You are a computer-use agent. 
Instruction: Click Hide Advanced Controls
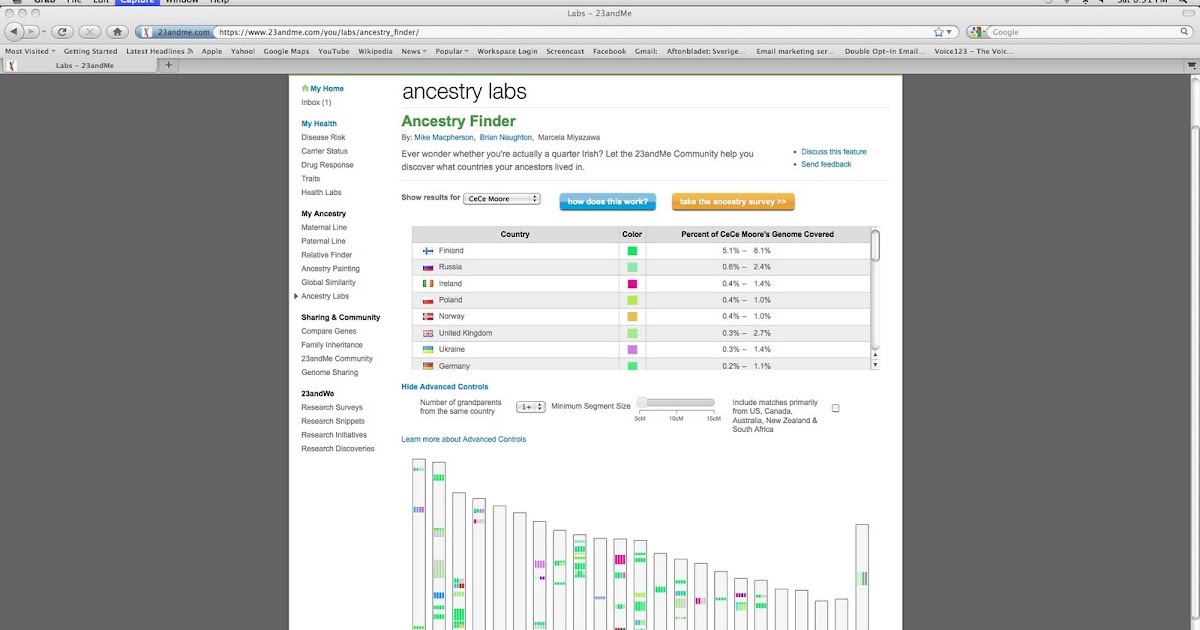[x=445, y=386]
